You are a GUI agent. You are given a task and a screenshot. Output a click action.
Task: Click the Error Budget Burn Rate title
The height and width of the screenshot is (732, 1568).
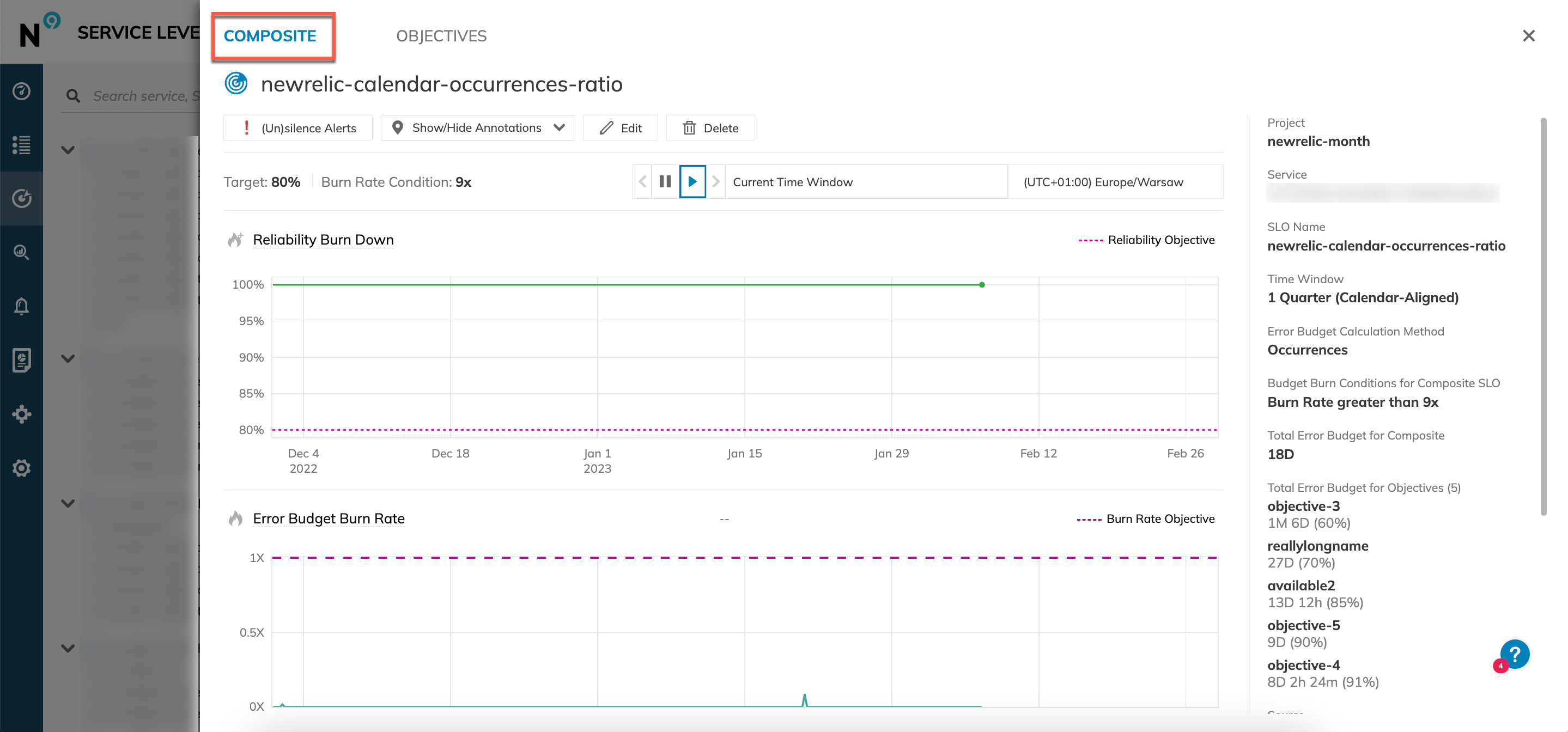pos(329,518)
